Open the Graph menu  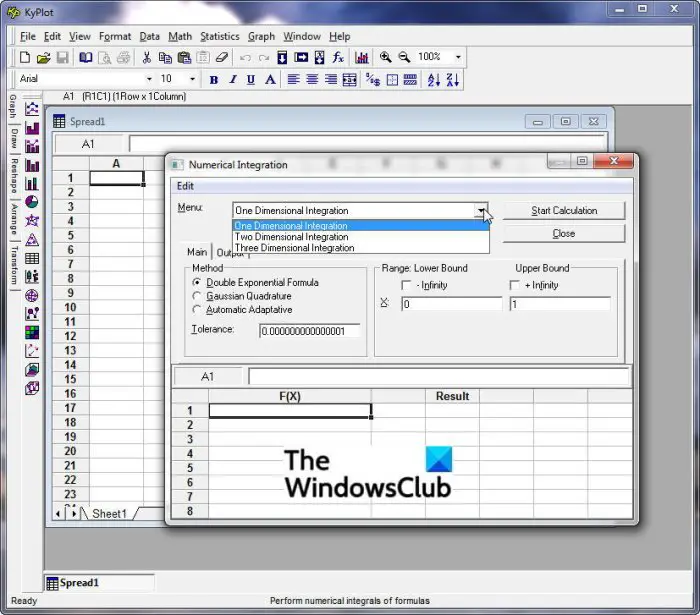pos(261,37)
